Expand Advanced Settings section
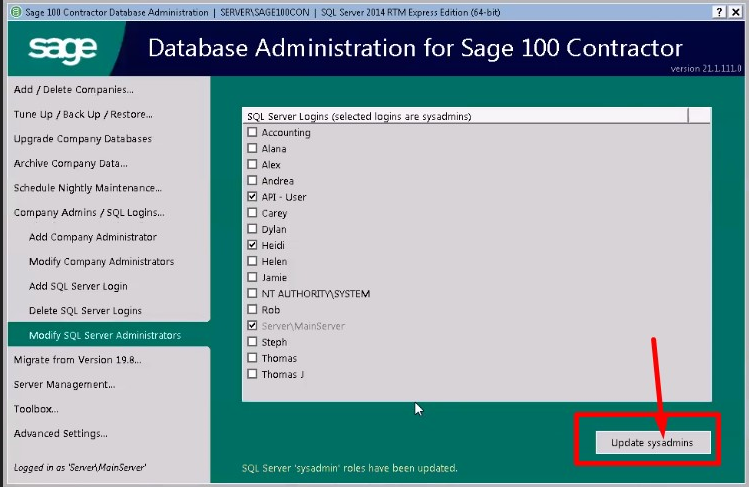This screenshot has height=487, width=749. [61, 434]
